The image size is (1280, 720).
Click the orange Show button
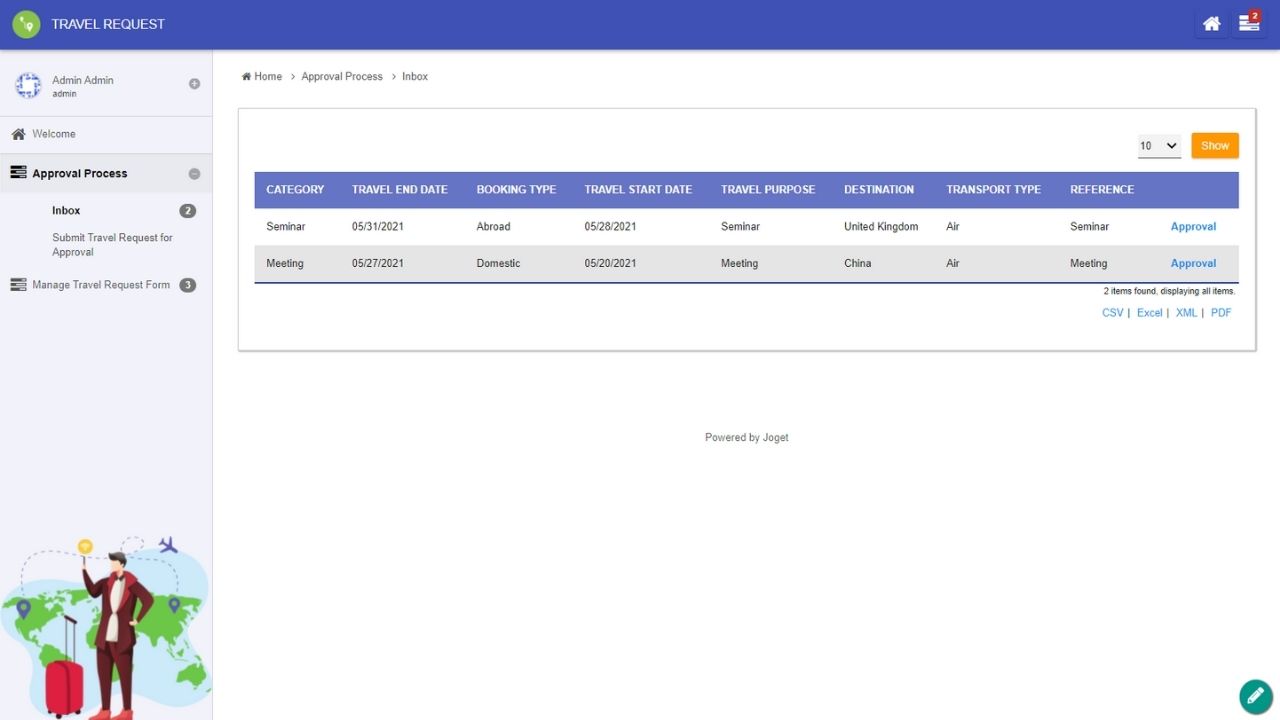(1214, 146)
